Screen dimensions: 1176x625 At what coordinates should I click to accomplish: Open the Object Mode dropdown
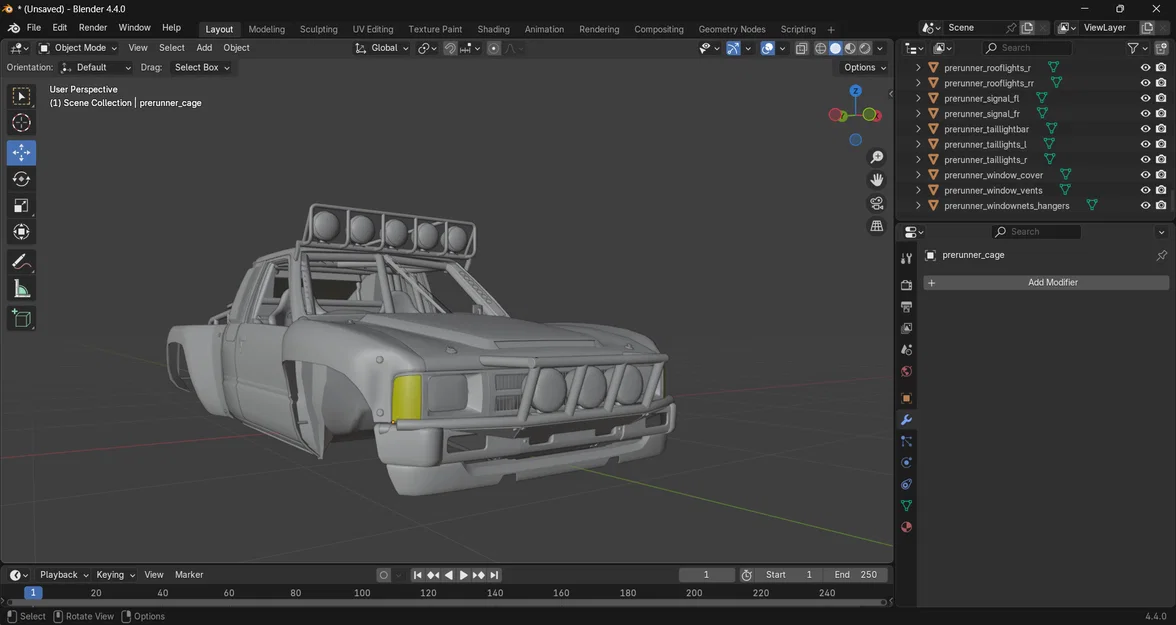(x=79, y=48)
